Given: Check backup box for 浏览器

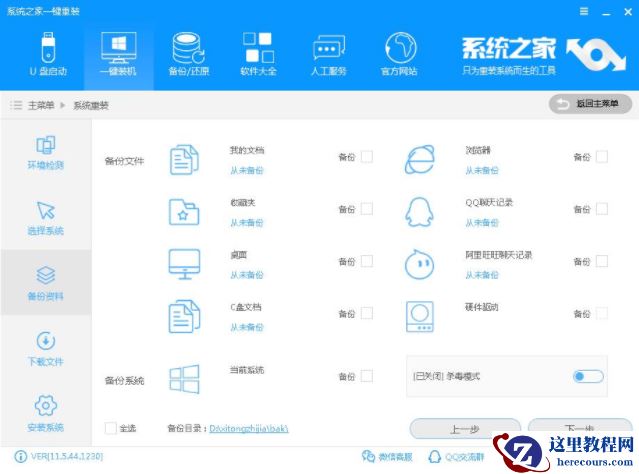Looking at the screenshot, I should (602, 157).
